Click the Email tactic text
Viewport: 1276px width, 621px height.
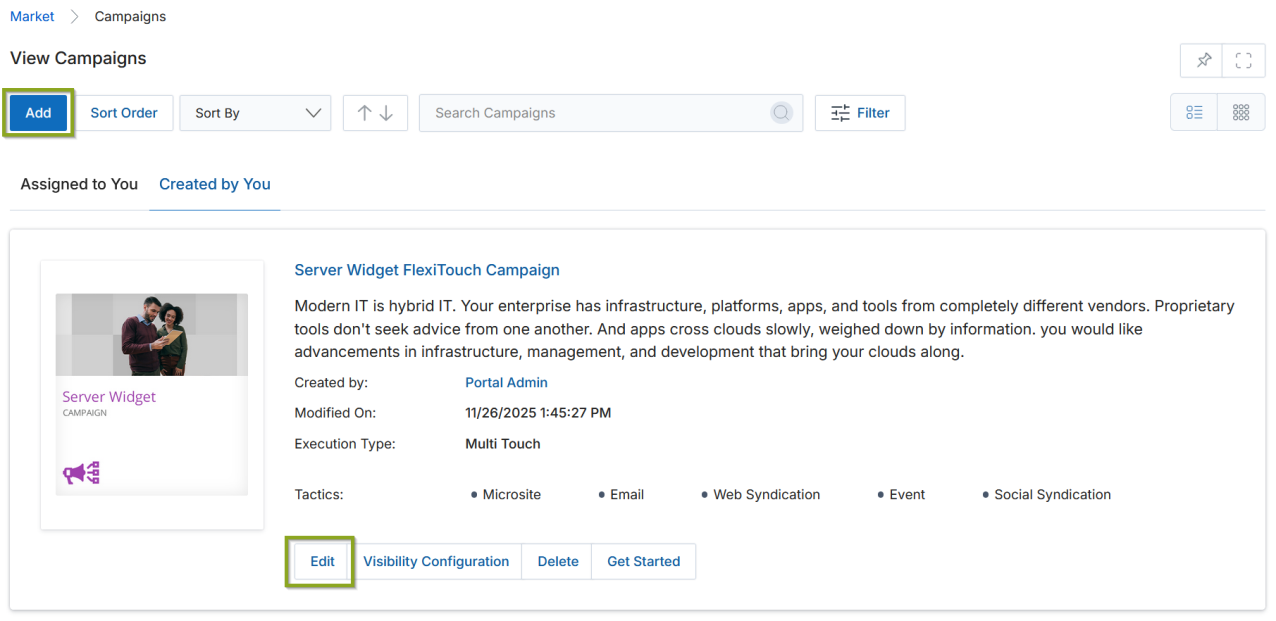click(627, 494)
